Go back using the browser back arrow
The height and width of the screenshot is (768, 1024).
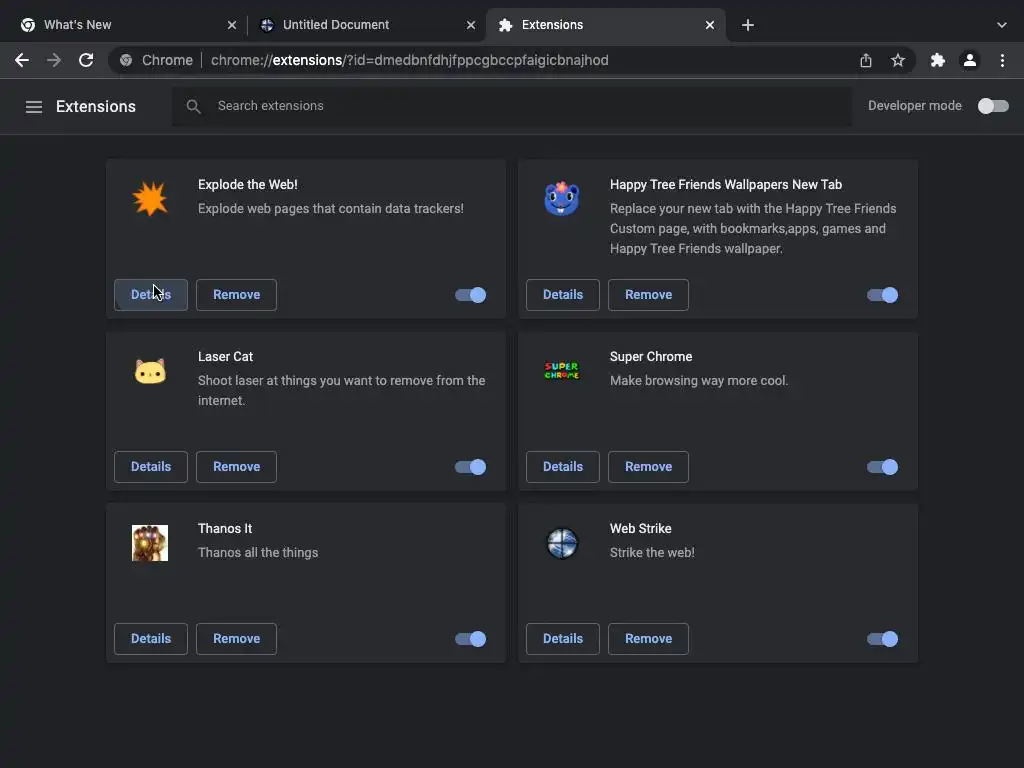pyautogui.click(x=22, y=60)
